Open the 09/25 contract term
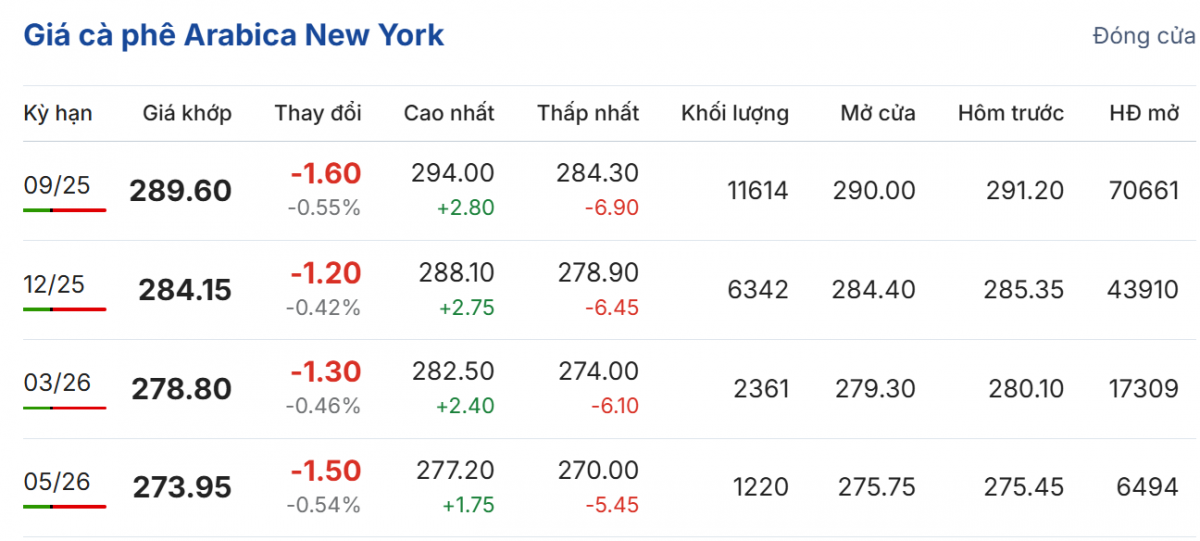 (57, 185)
